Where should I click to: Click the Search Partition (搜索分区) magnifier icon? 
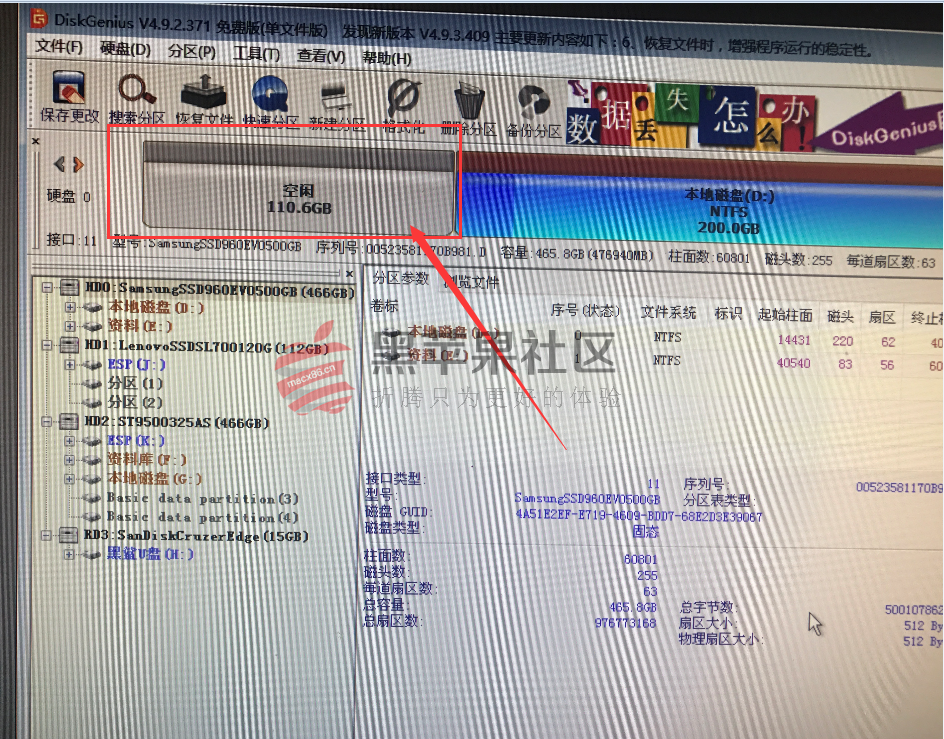137,90
